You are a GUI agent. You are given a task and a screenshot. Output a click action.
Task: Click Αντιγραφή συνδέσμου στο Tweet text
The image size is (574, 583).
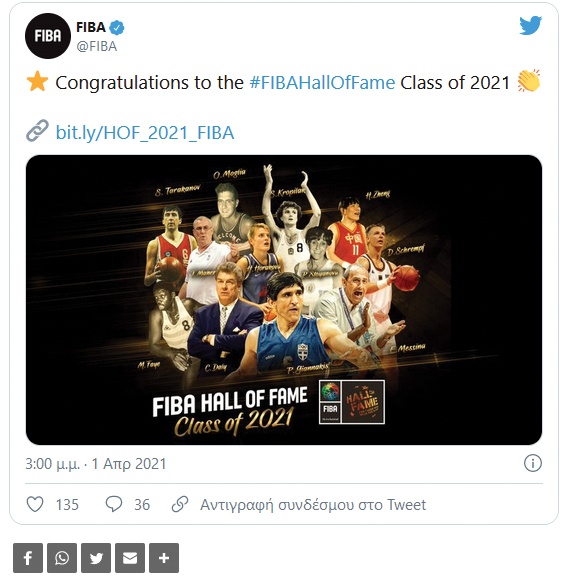click(313, 505)
